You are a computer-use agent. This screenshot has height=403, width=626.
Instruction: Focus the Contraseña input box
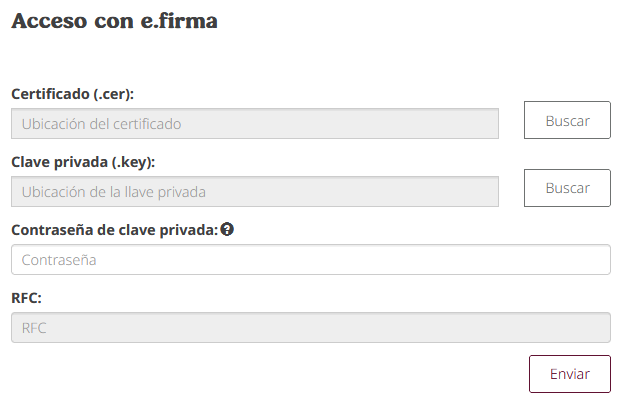(x=311, y=260)
